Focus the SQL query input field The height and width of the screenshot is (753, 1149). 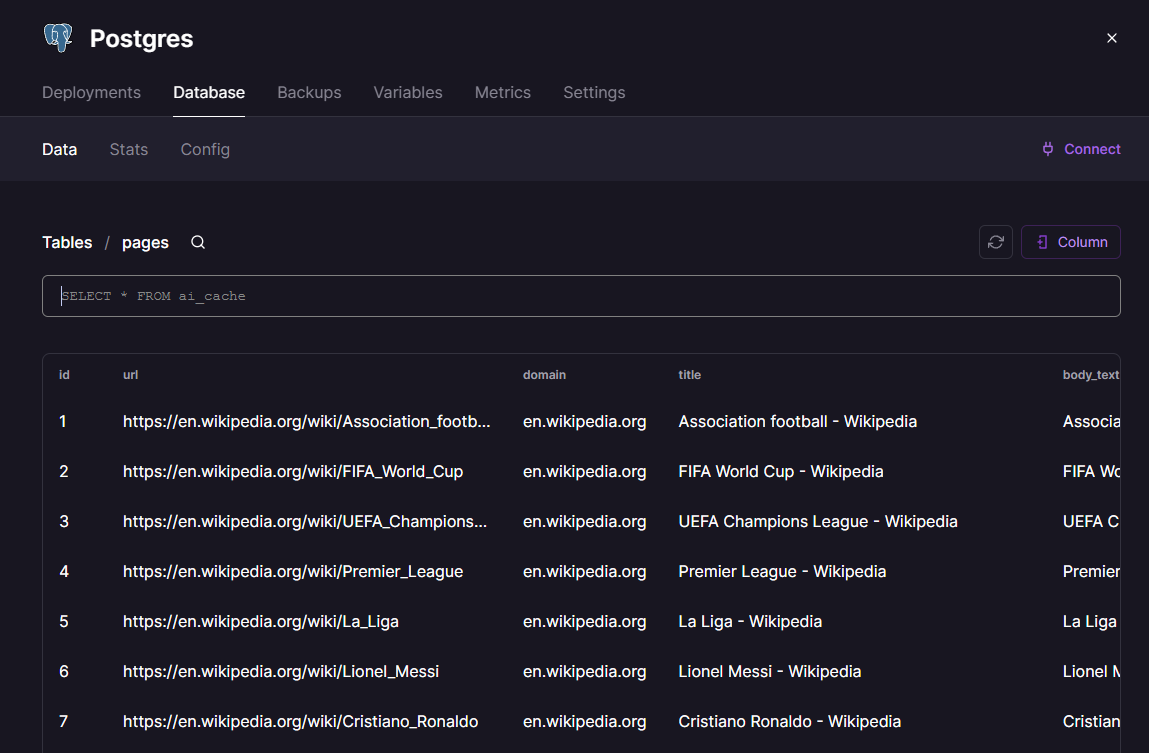580,296
